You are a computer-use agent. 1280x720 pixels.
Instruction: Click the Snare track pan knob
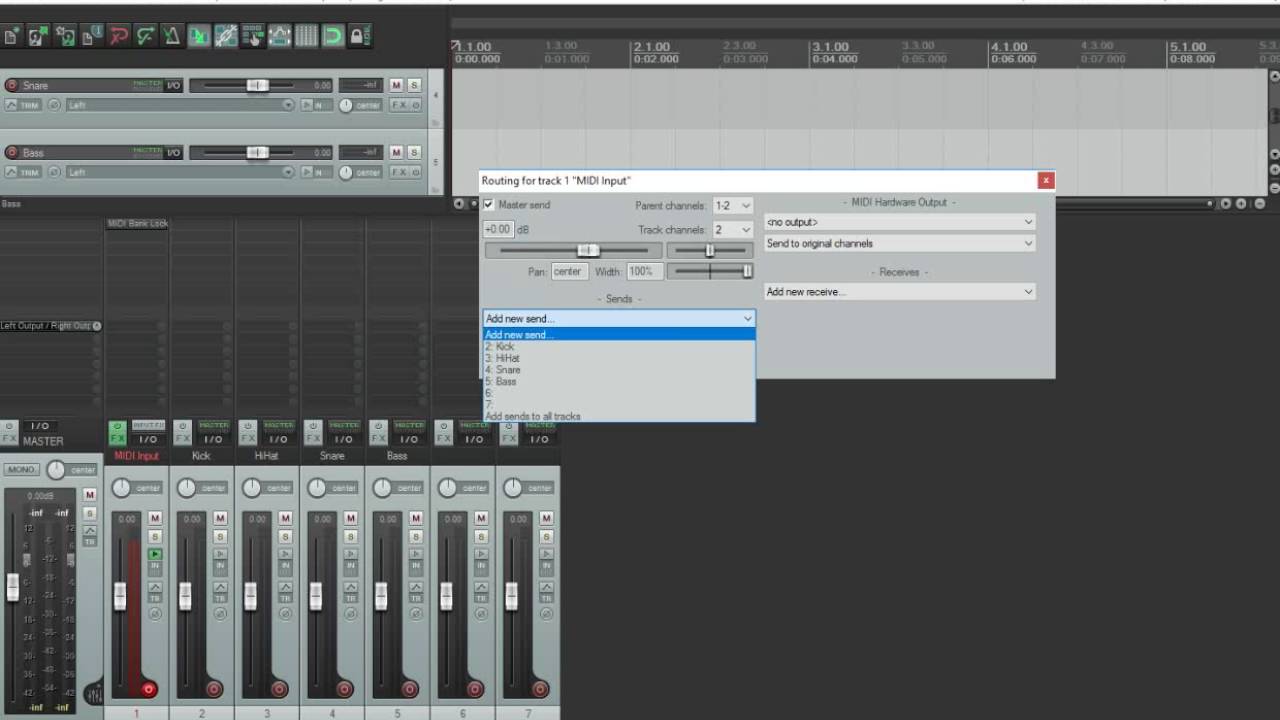(346, 105)
